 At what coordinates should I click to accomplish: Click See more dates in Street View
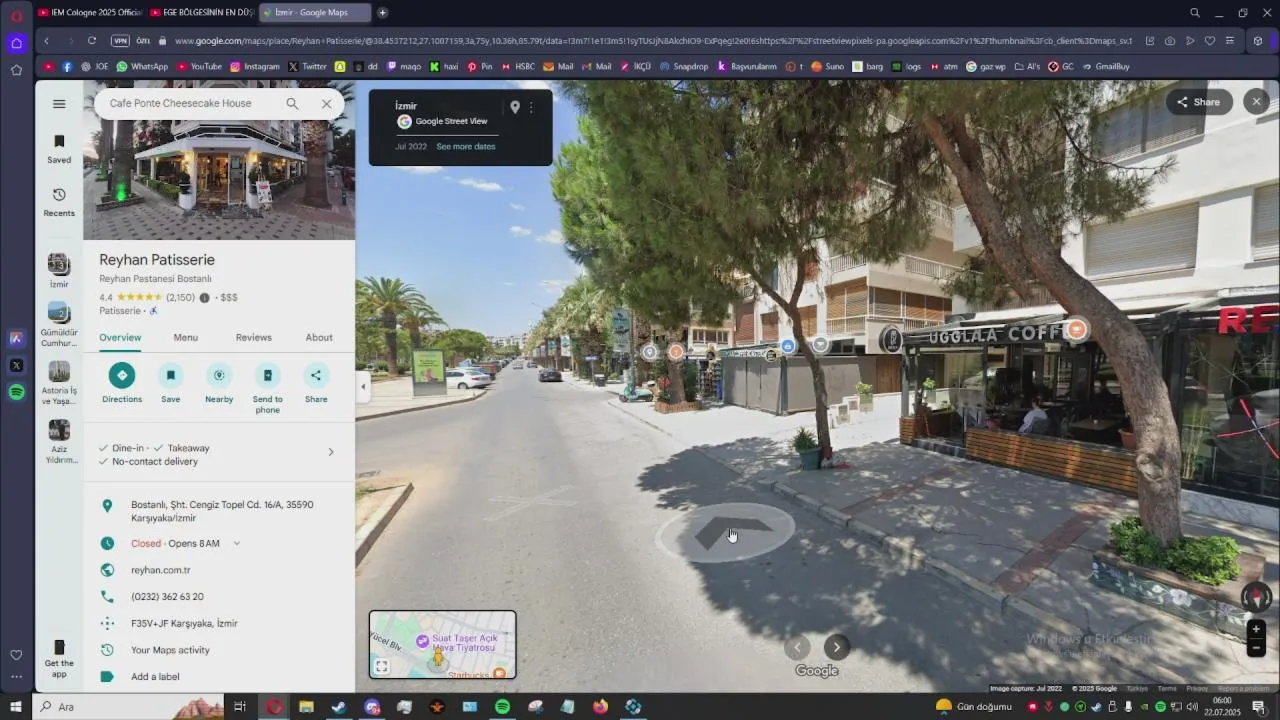[x=465, y=147]
